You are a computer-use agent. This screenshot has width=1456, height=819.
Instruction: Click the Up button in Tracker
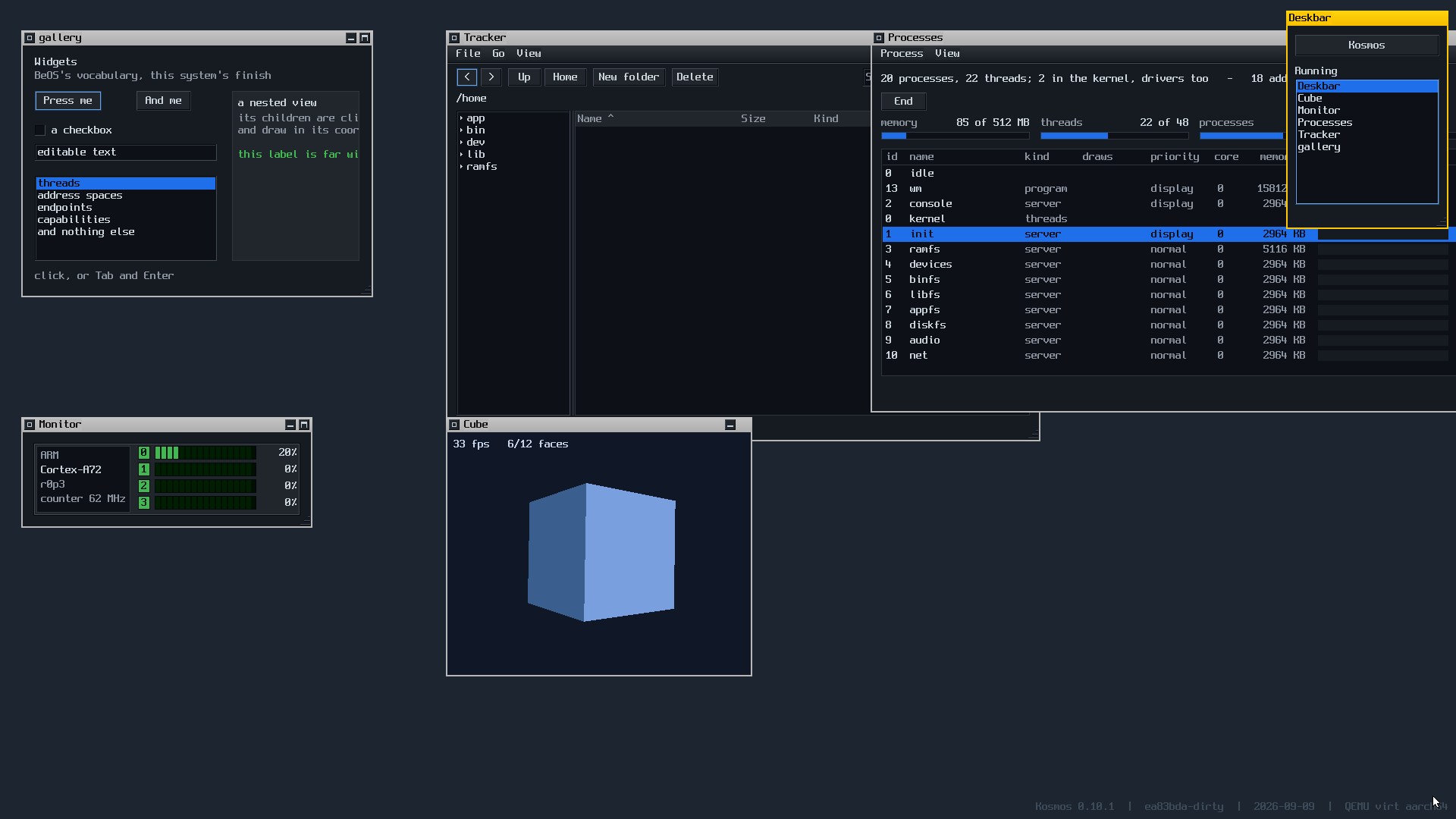pyautogui.click(x=524, y=77)
